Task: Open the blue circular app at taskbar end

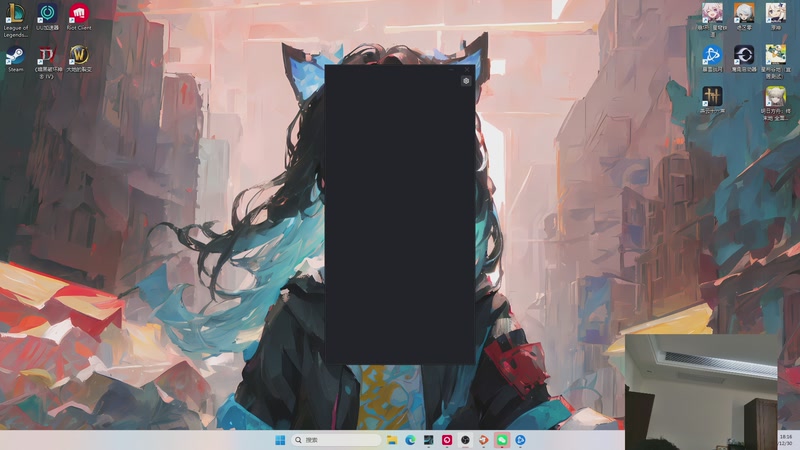Action: (x=520, y=440)
